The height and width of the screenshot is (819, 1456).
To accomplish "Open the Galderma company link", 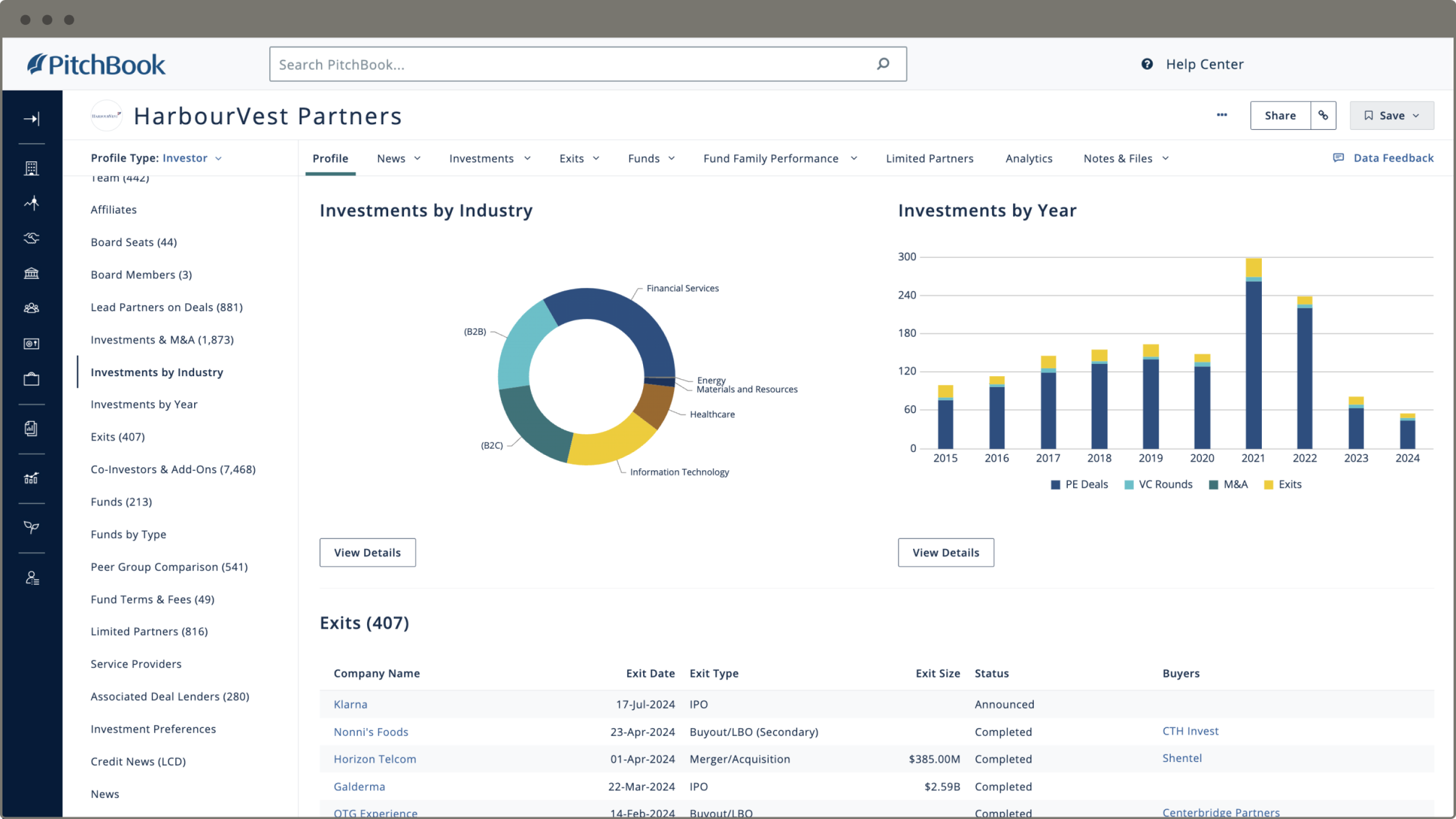I will 359,787.
